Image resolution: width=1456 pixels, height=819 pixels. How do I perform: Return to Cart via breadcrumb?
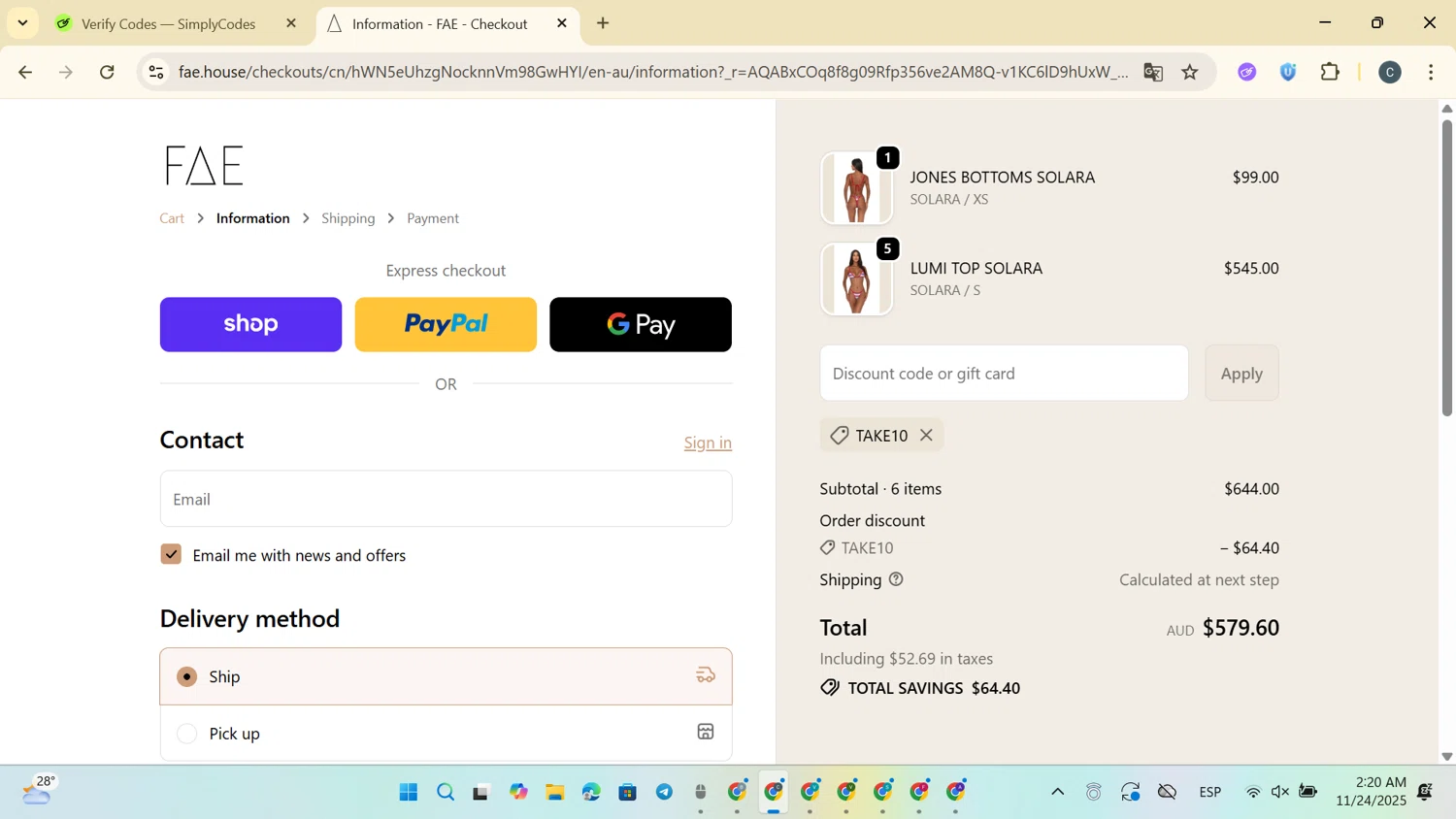click(172, 218)
